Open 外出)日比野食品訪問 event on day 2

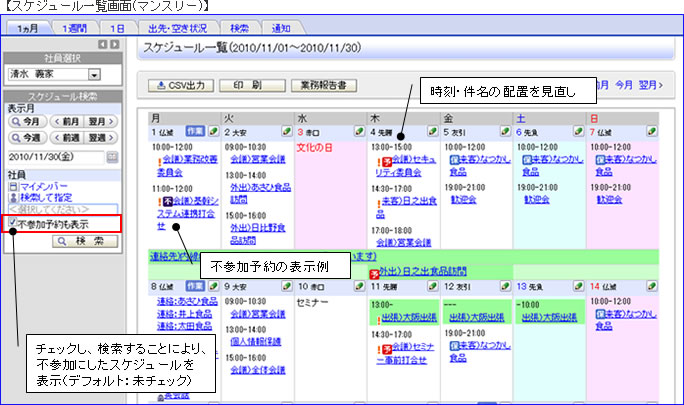tap(258, 234)
